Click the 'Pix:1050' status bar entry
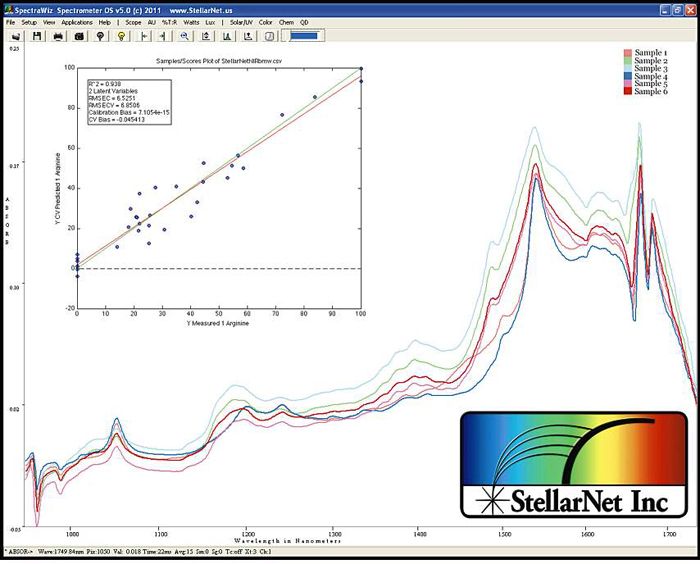Screen dimensions: 700x564 pos(96,552)
